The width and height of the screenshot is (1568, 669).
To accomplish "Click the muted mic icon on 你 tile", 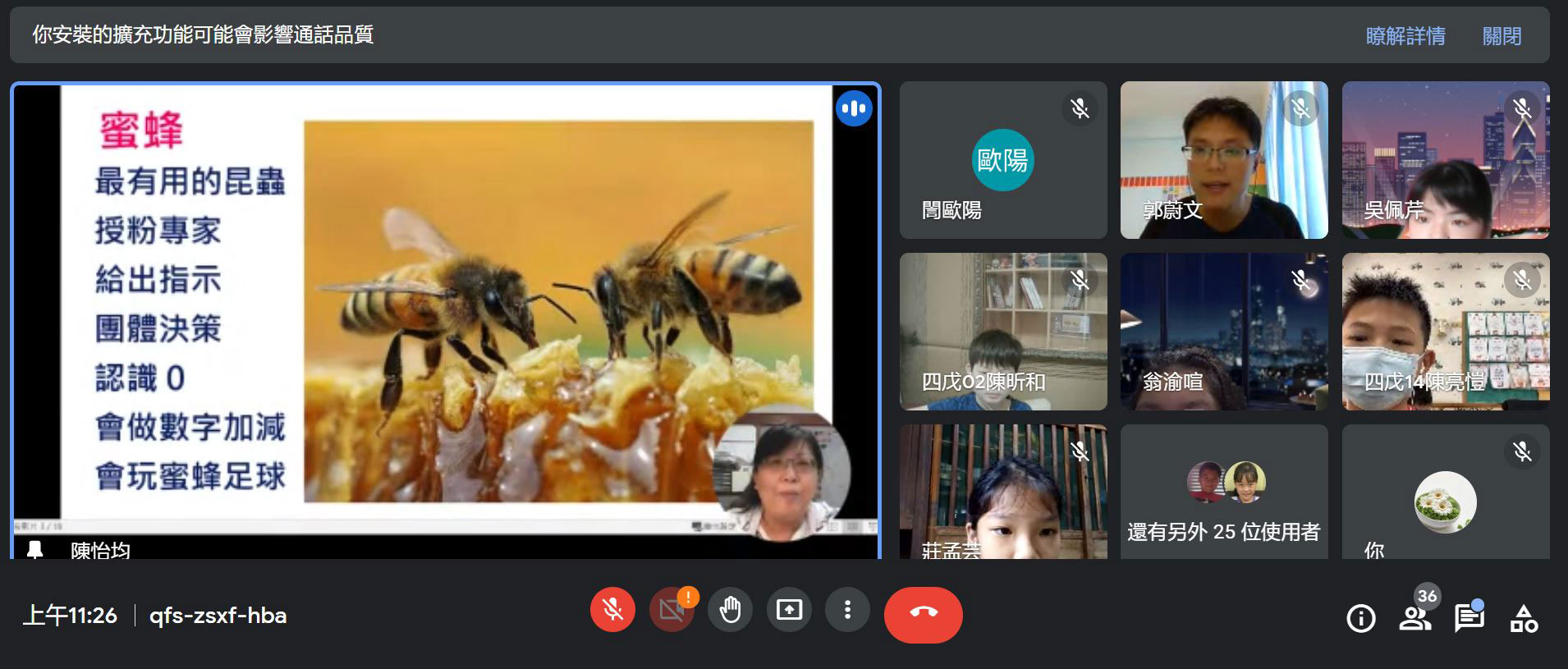I will pos(1522,451).
